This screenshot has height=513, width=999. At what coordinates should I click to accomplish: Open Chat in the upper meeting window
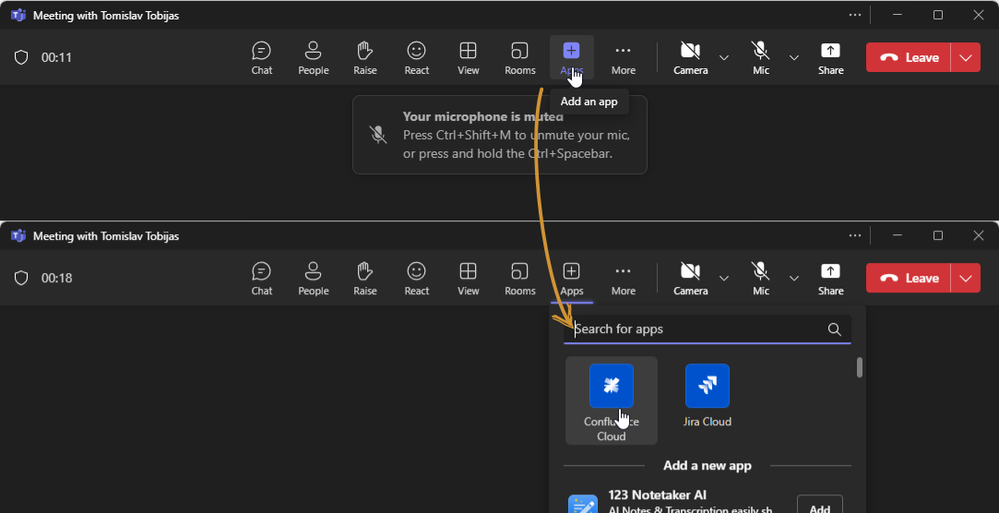[x=261, y=58]
